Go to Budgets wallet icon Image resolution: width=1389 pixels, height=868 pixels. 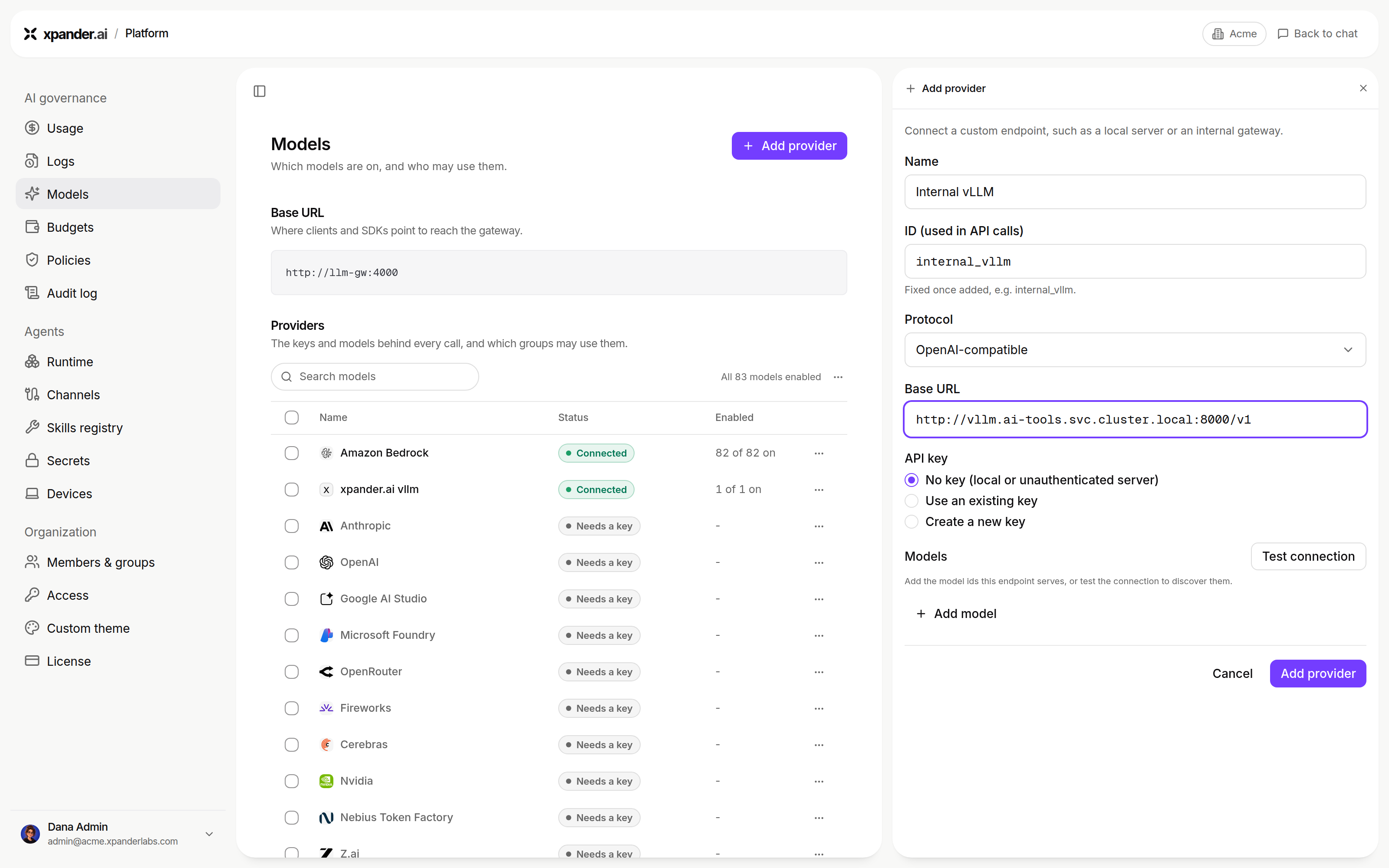pos(32,227)
